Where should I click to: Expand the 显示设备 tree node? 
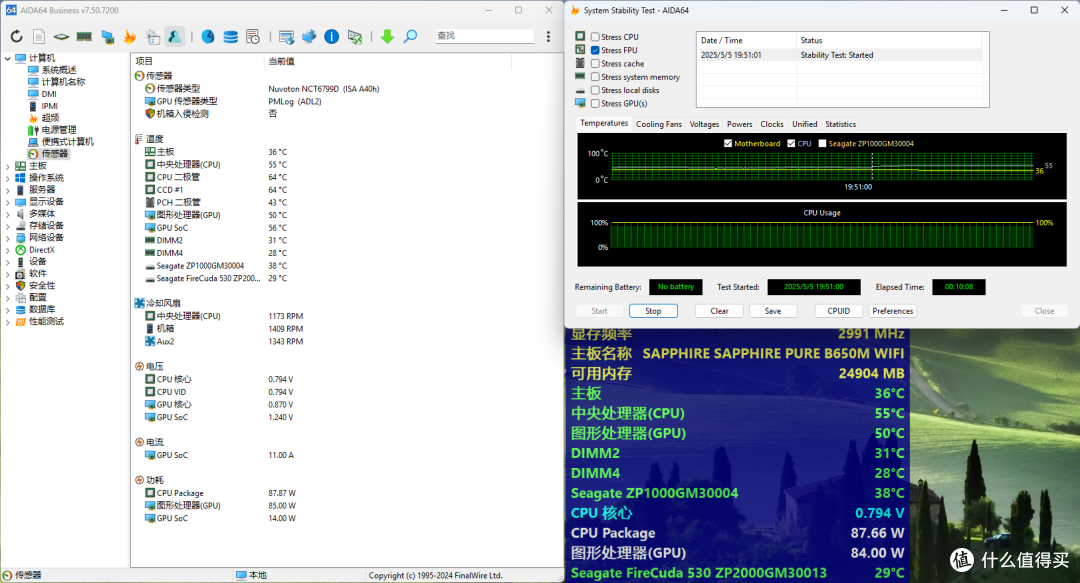(8, 202)
